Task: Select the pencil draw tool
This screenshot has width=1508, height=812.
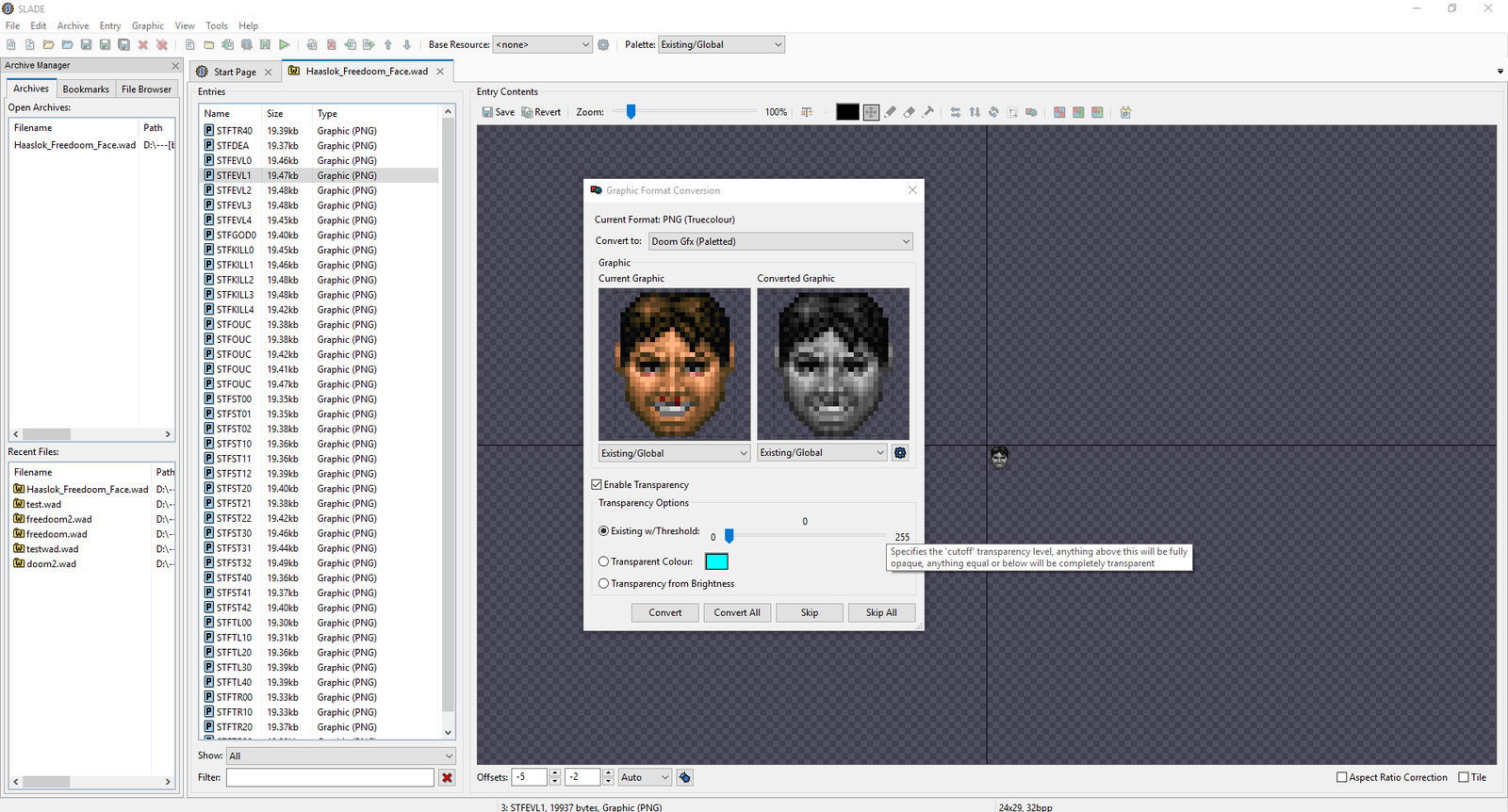Action: [x=891, y=112]
